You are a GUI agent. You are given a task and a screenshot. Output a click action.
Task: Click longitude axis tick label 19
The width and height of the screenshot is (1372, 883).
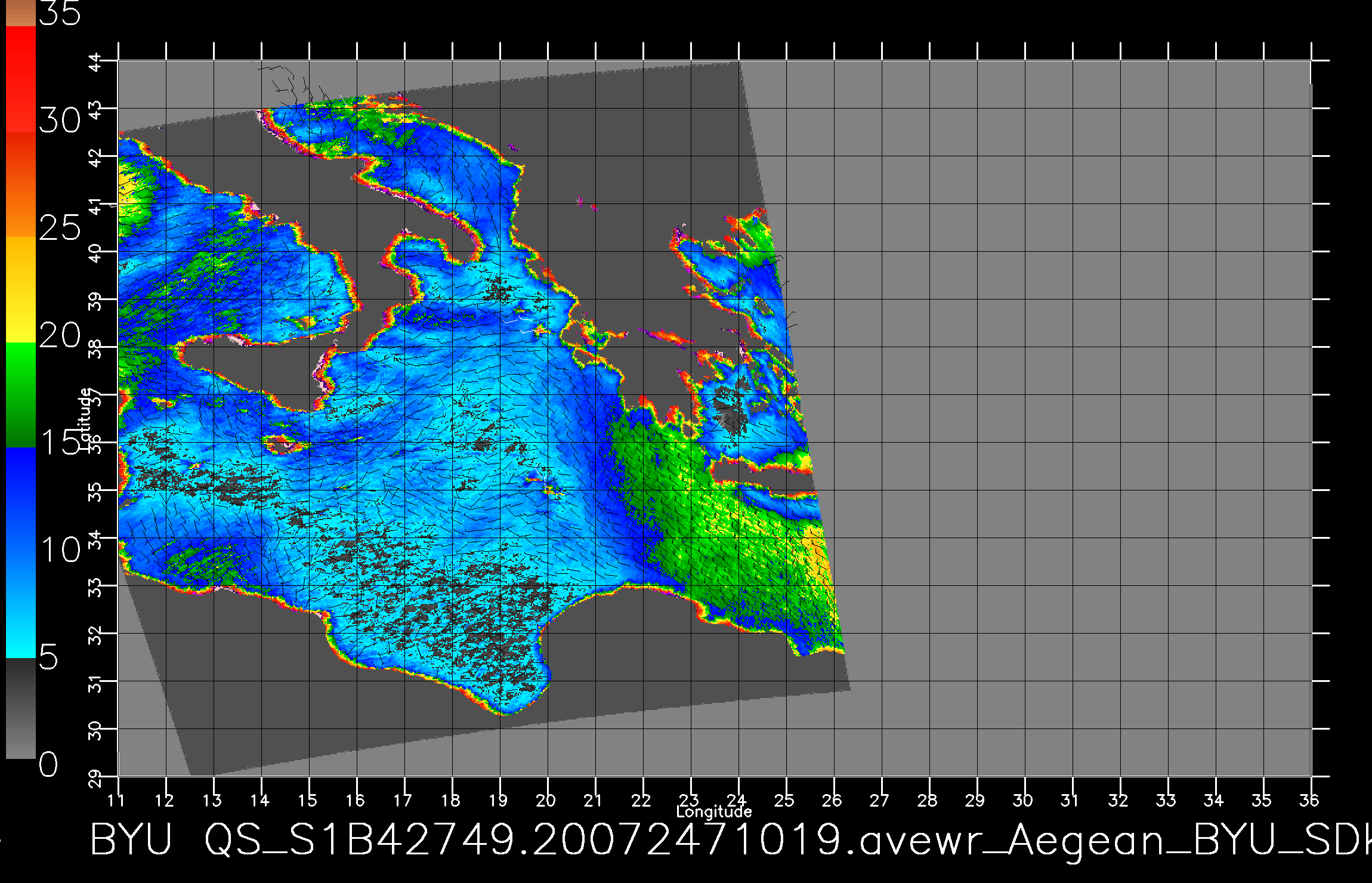[499, 800]
